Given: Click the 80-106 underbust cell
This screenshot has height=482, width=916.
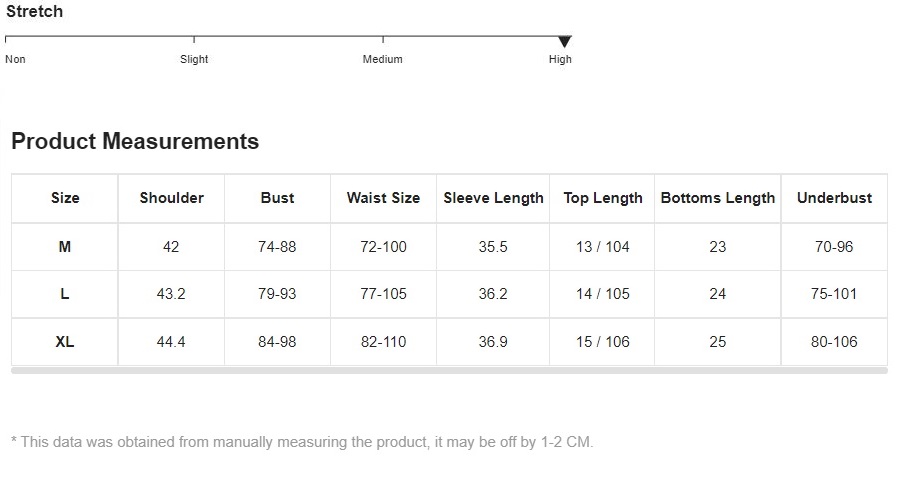Looking at the screenshot, I should click(x=834, y=342).
